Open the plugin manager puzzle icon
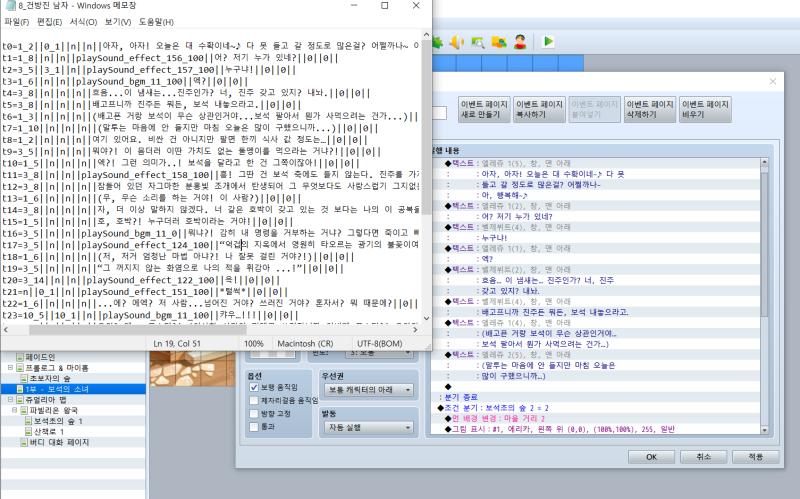Viewport: 800px width, 499px height. click(x=437, y=42)
